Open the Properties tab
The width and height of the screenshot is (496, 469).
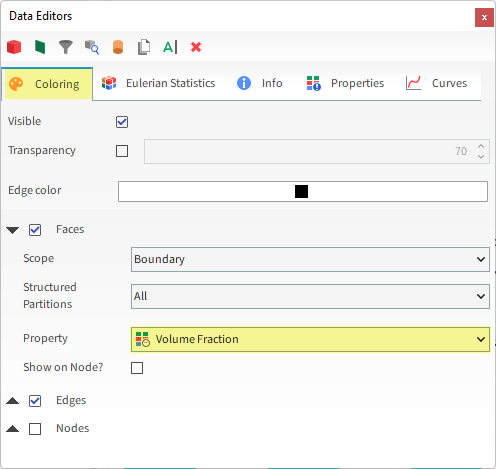(345, 83)
